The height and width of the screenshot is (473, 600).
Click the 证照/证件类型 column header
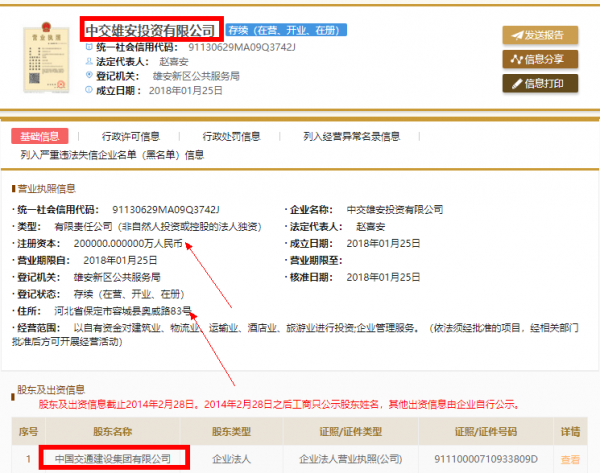(x=351, y=432)
